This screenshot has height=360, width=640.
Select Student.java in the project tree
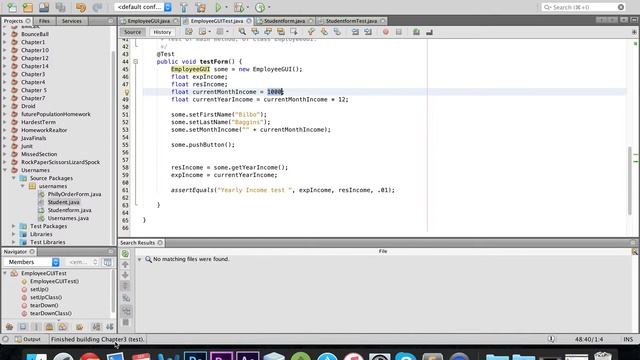63,202
